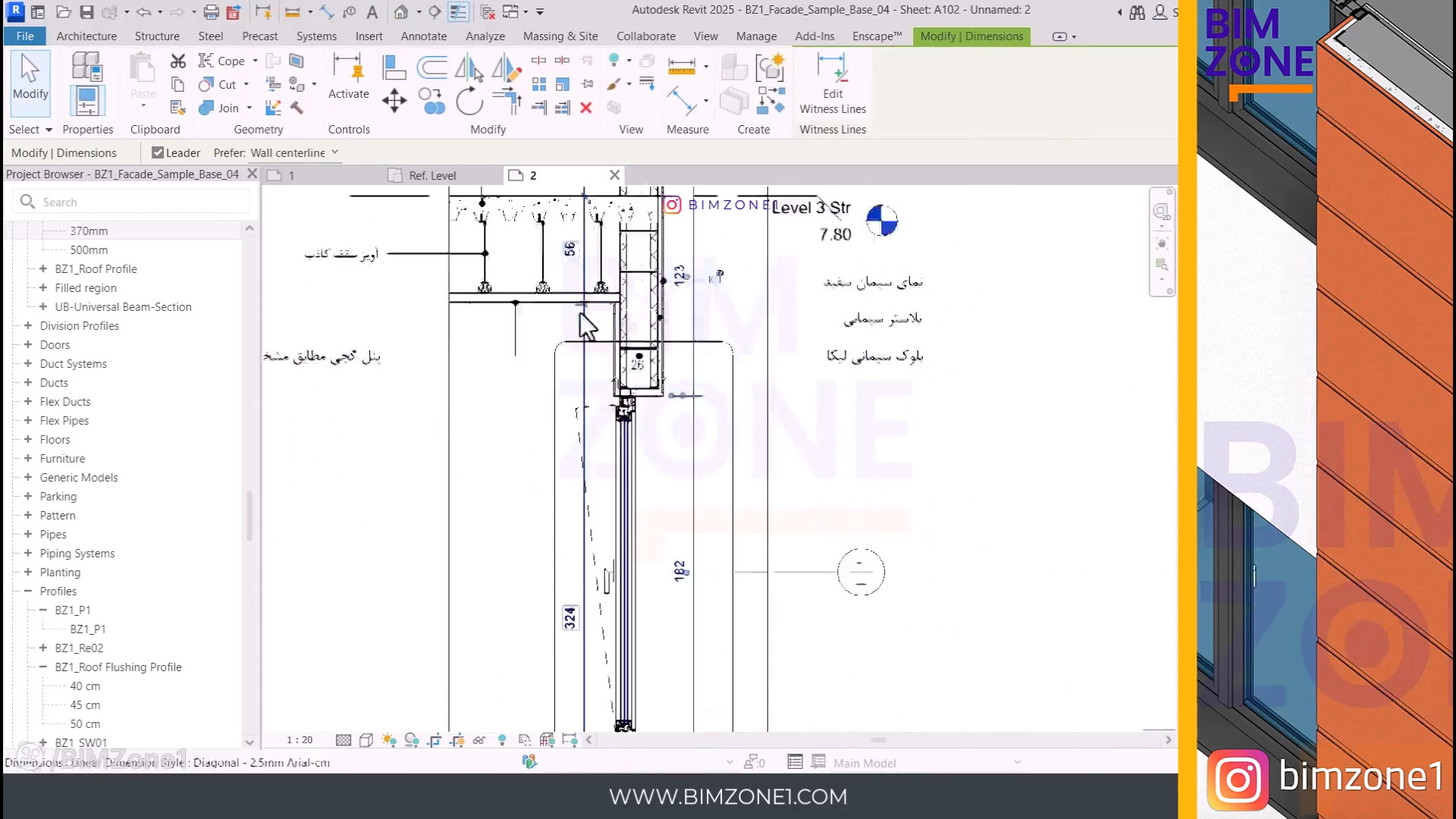Select the UB-Universal Beam-Section item

[123, 306]
